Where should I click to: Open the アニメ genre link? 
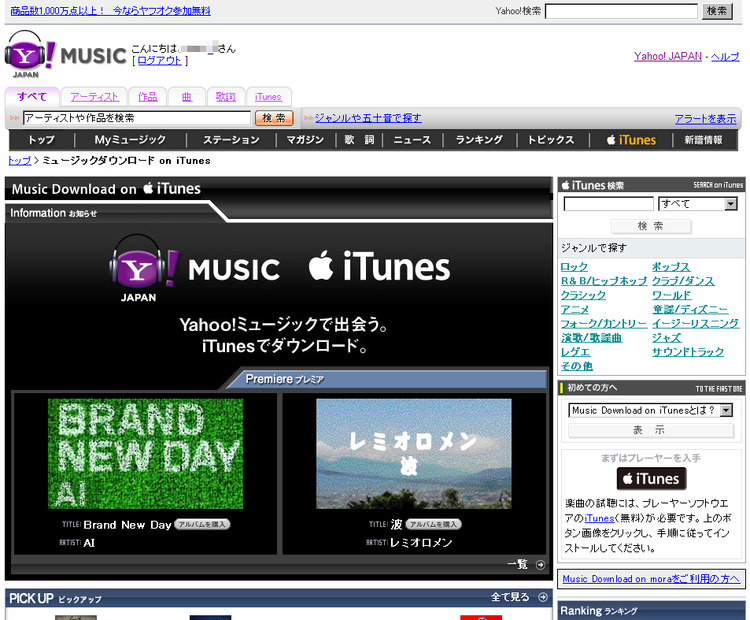click(x=574, y=310)
